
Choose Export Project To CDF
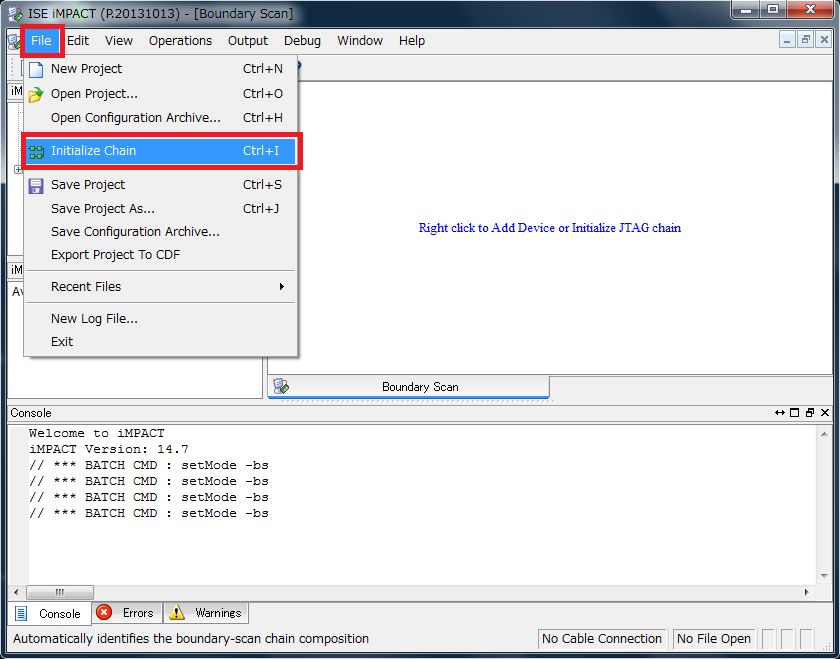[161, 255]
